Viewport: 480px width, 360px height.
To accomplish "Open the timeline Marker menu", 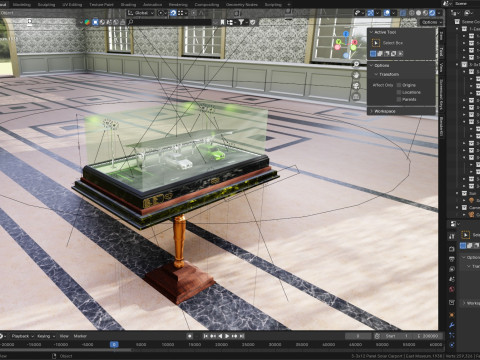I will click(x=80, y=336).
